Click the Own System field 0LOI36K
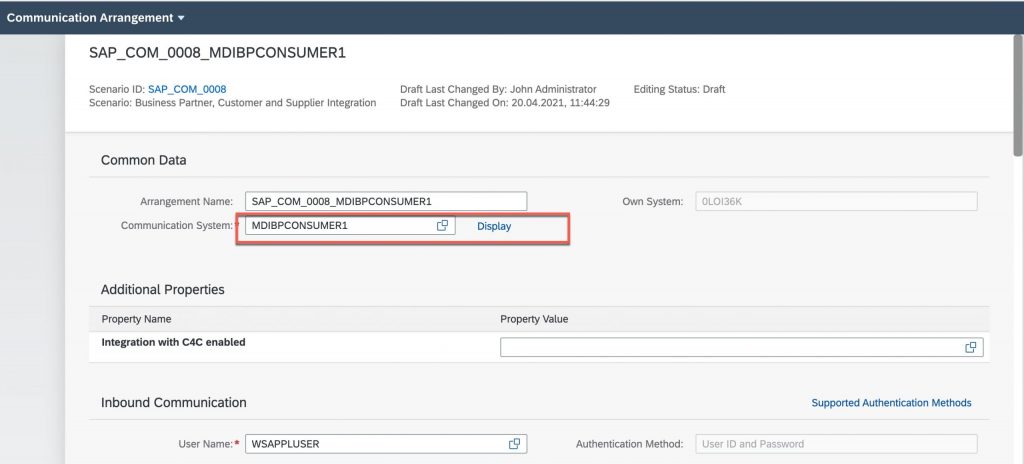The width and height of the screenshot is (1024, 464). (x=837, y=201)
